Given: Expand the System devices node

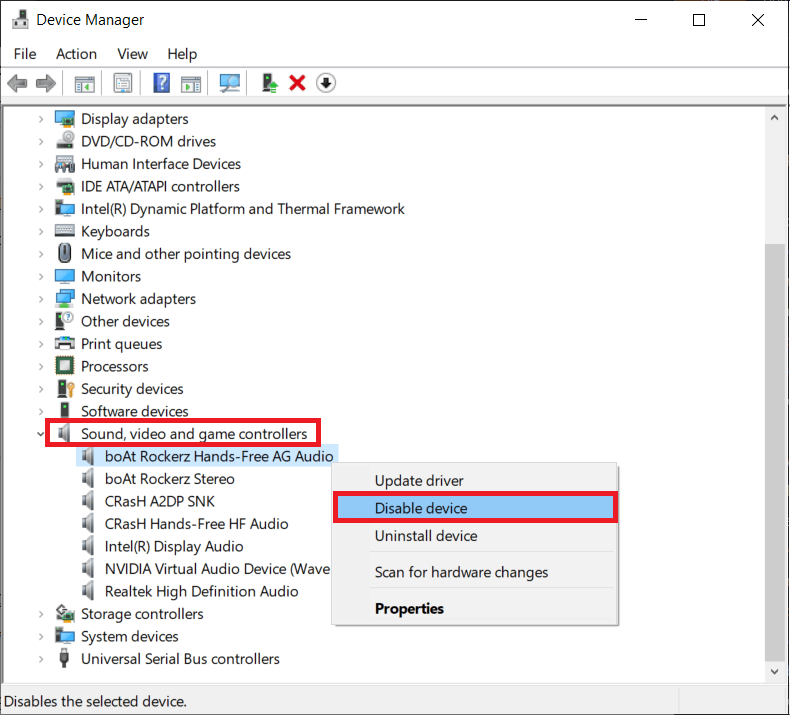Looking at the screenshot, I should pyautogui.click(x=41, y=637).
